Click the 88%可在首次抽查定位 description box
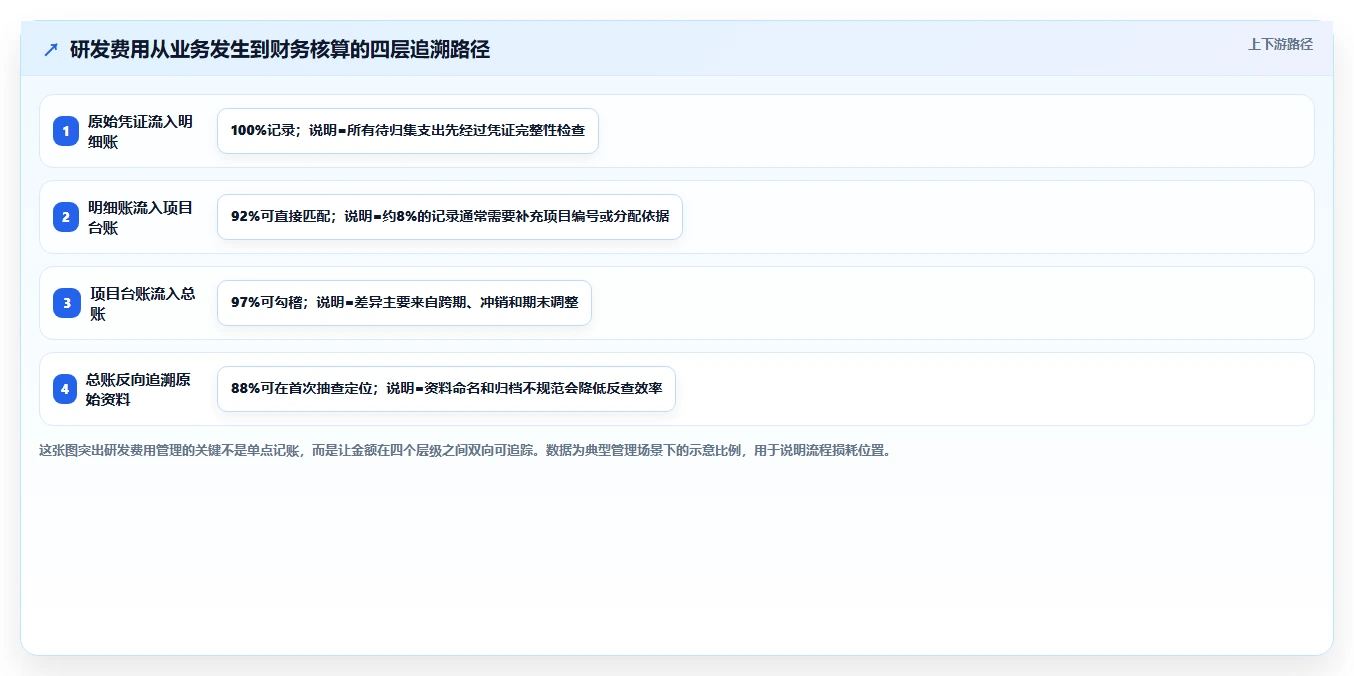The image size is (1354, 676). click(446, 389)
